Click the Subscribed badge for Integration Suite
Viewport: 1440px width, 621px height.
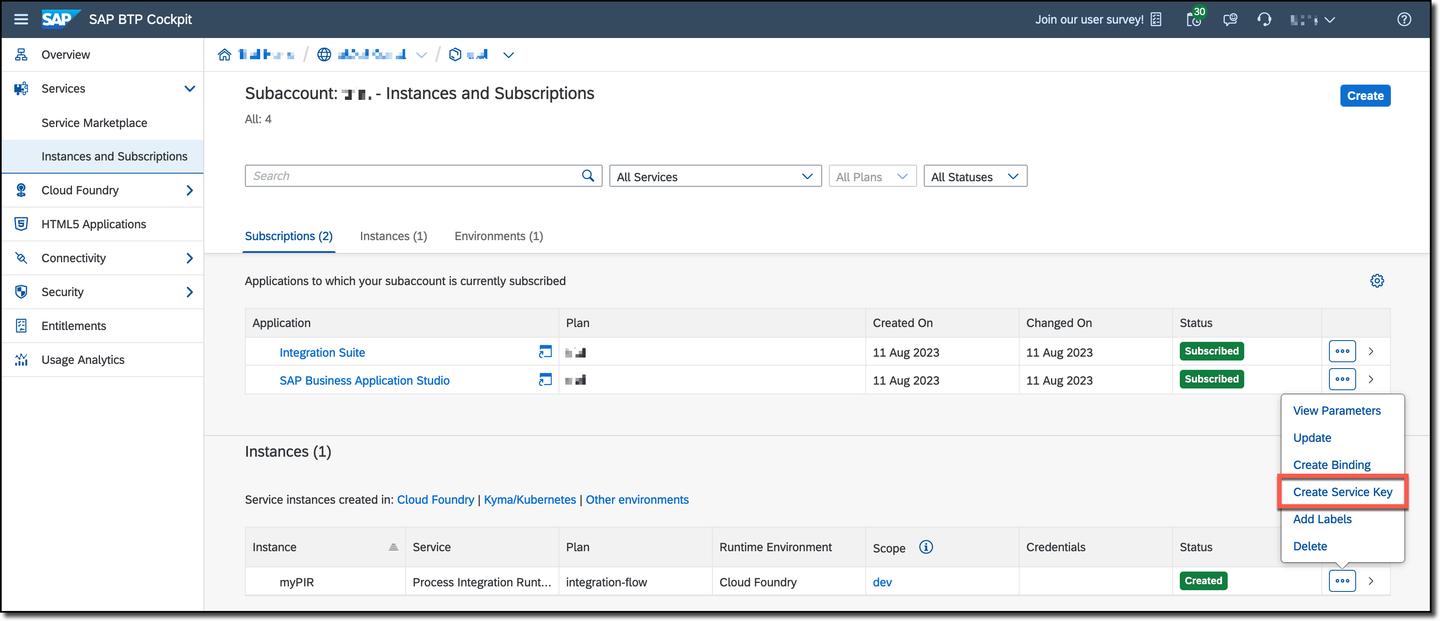tap(1212, 351)
